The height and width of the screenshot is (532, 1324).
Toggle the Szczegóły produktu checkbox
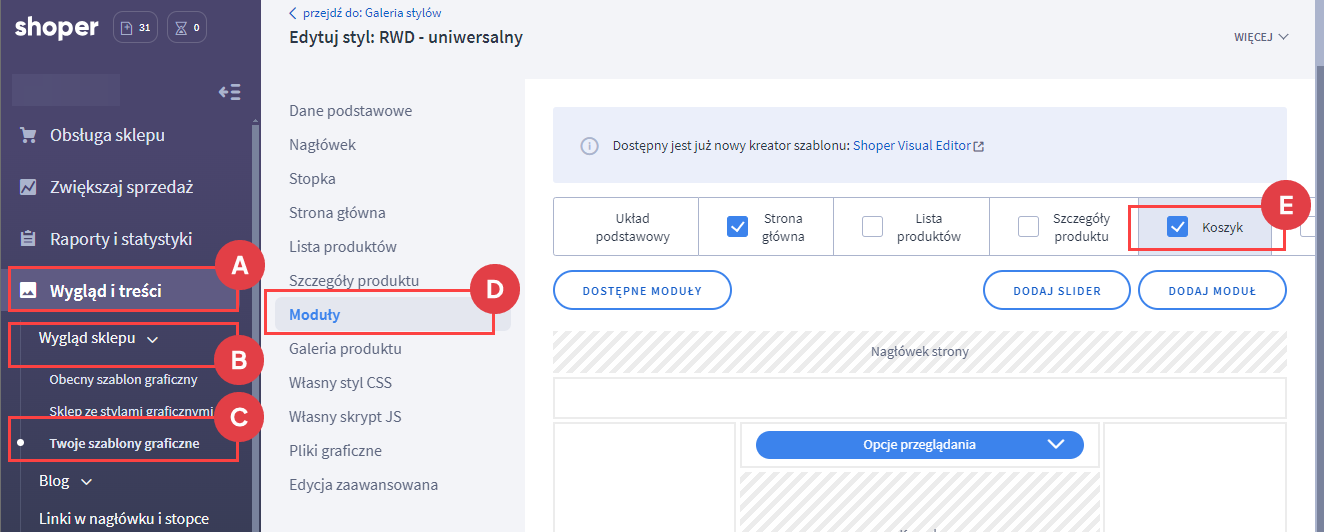tap(1028, 227)
